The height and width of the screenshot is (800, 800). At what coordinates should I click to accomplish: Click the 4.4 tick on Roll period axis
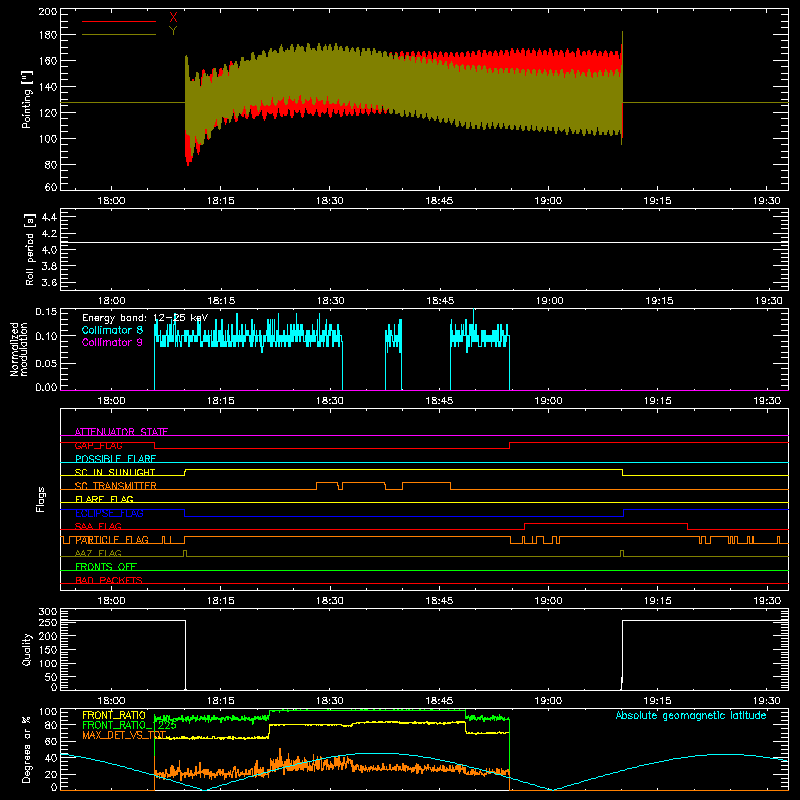(49, 217)
